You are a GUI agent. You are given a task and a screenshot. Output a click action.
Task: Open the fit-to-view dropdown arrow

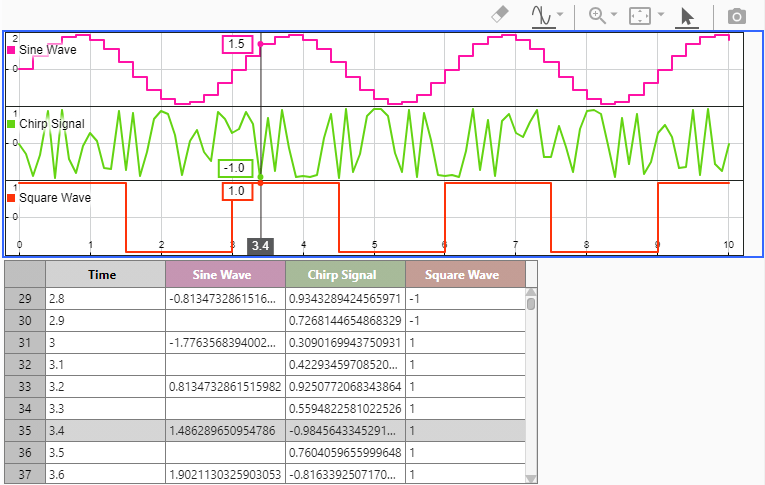661,15
